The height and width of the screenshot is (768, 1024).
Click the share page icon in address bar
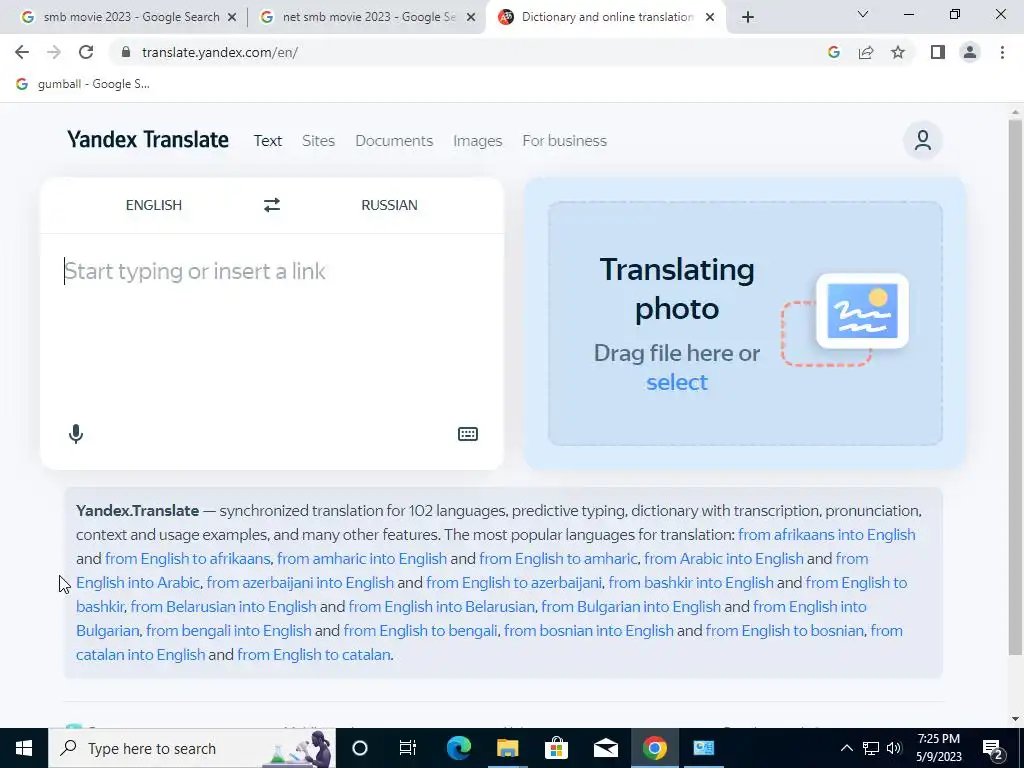[866, 52]
